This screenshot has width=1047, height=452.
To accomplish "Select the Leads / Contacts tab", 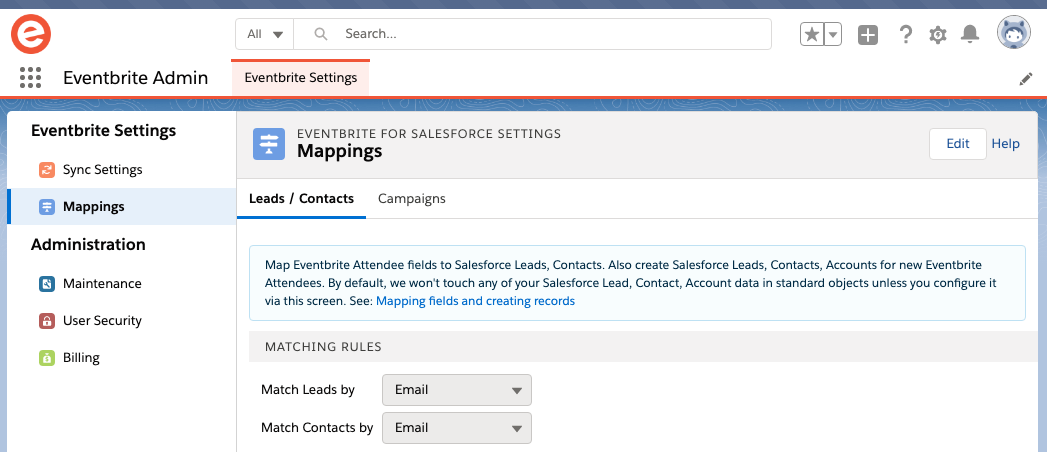I will pos(301,198).
